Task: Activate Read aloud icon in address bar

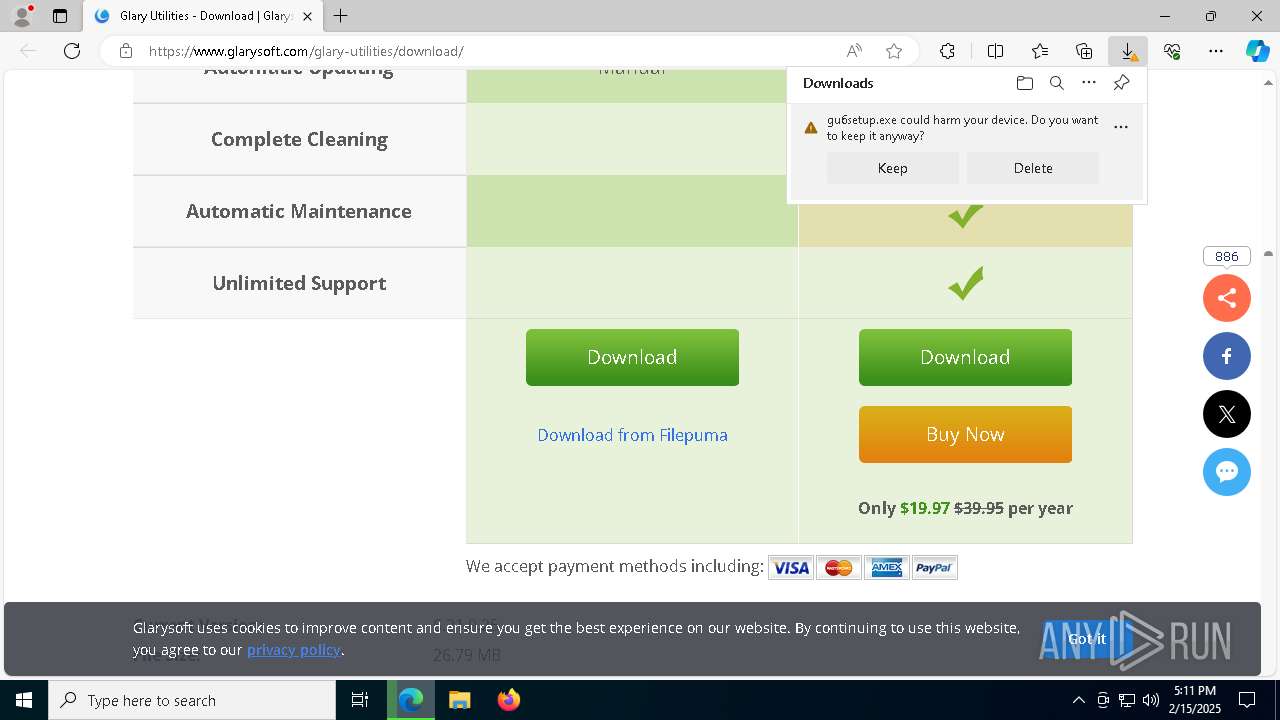Action: click(854, 51)
